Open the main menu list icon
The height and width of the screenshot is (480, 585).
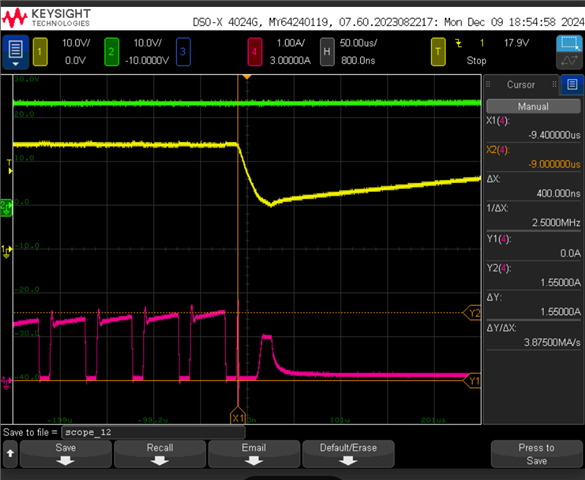point(15,52)
